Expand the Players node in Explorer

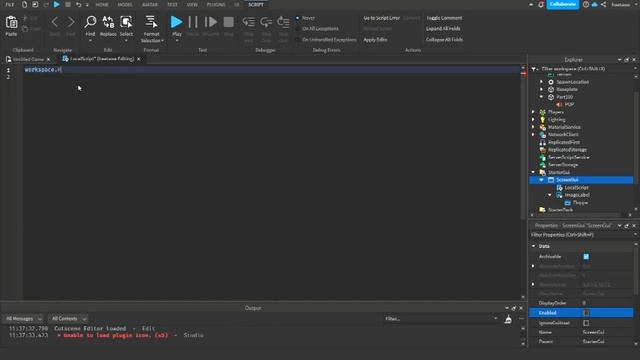pos(533,112)
